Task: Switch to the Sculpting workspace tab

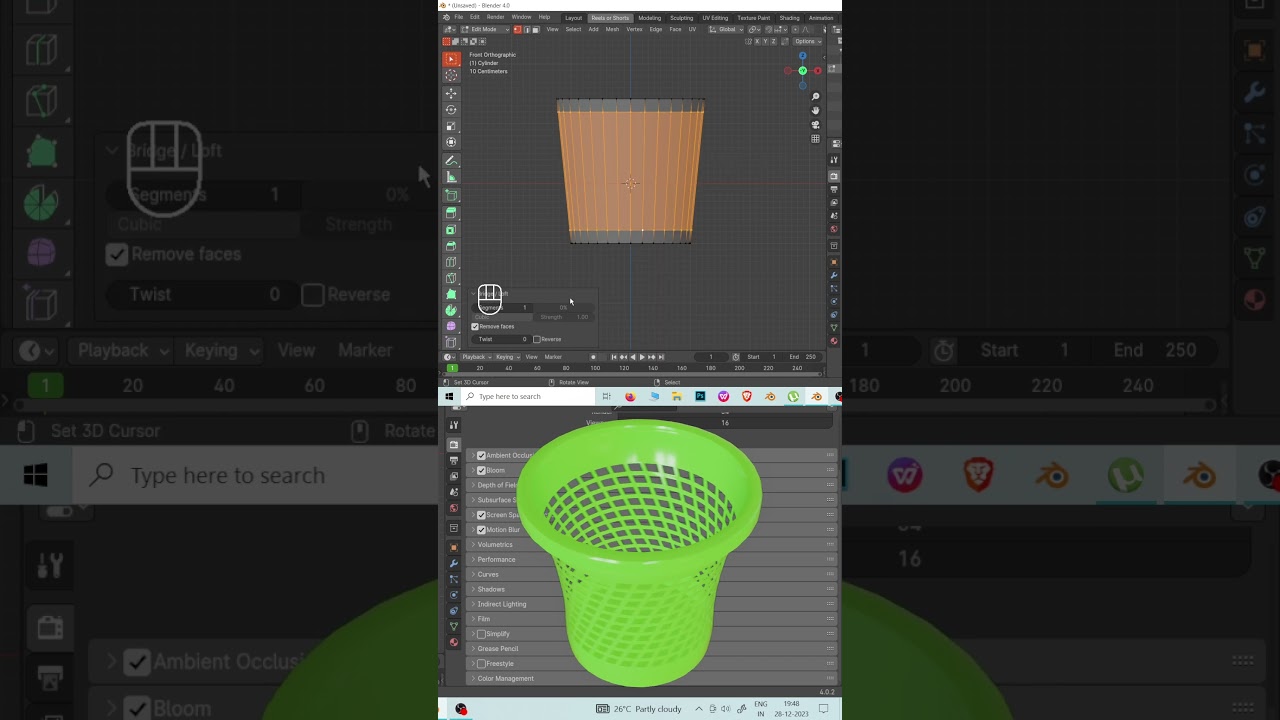Action: tap(681, 18)
